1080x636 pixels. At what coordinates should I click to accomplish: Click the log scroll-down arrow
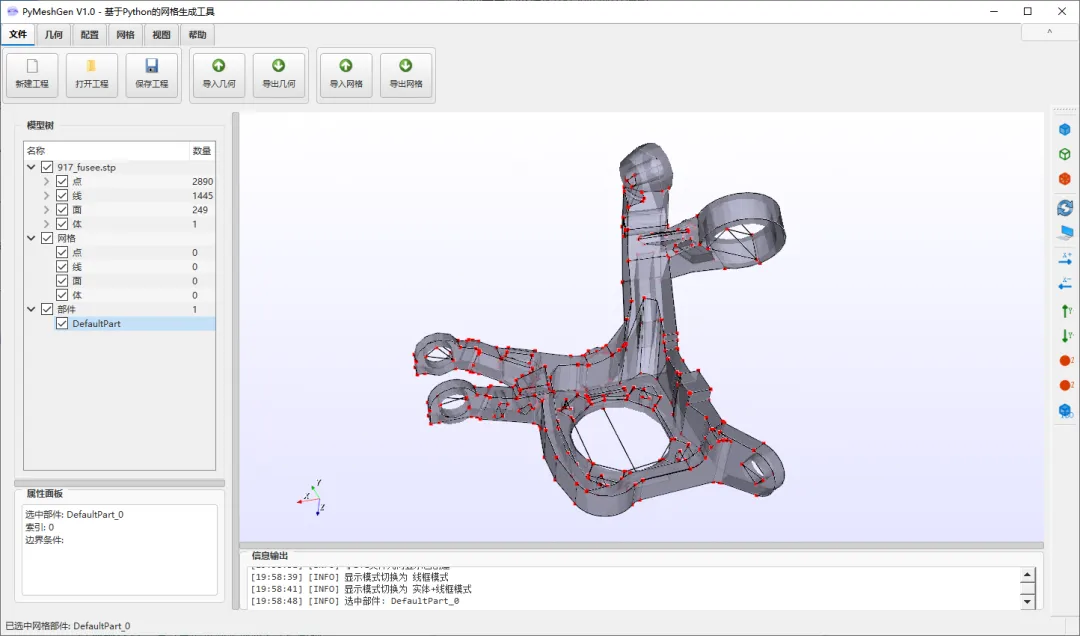pos(1027,602)
